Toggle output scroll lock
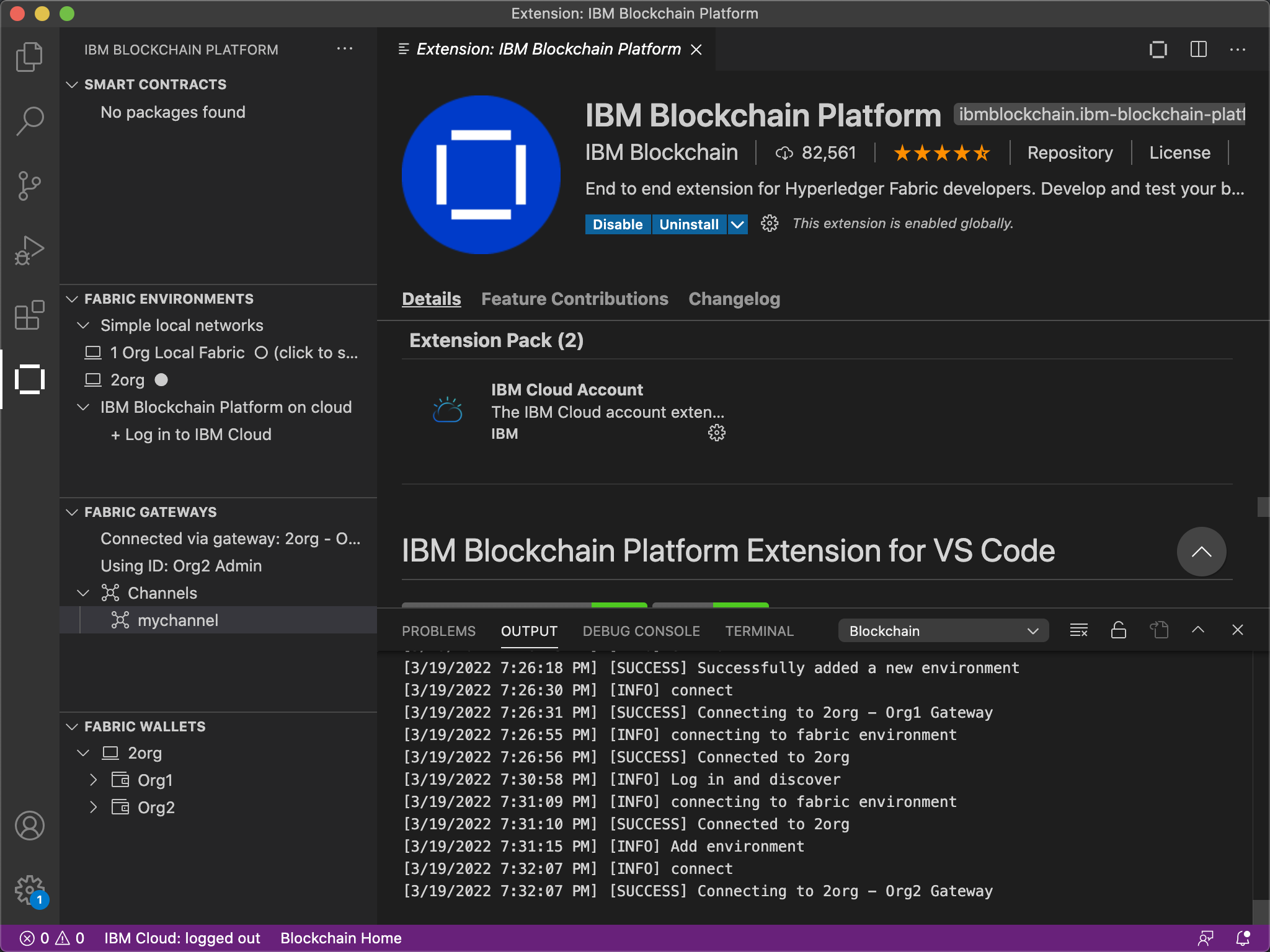Viewport: 1270px width, 952px height. (1119, 630)
